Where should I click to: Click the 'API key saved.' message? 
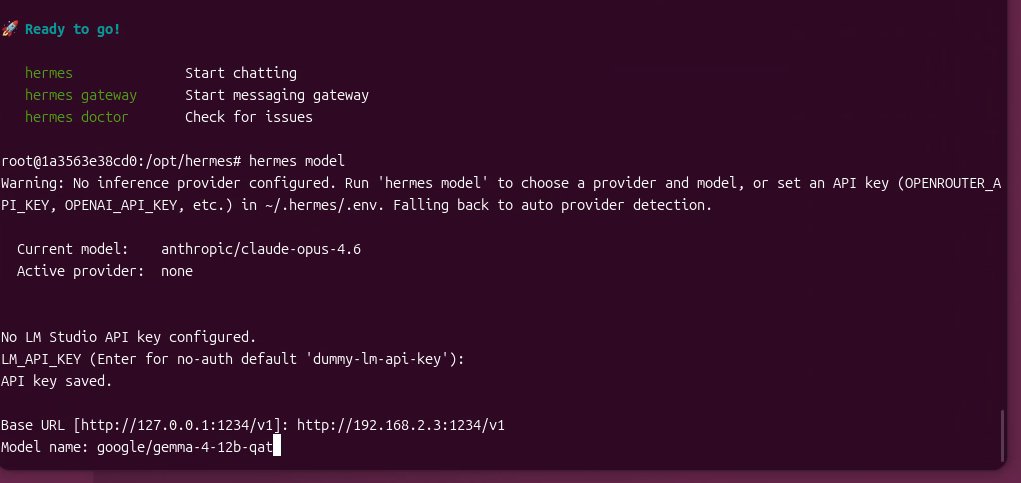57,381
